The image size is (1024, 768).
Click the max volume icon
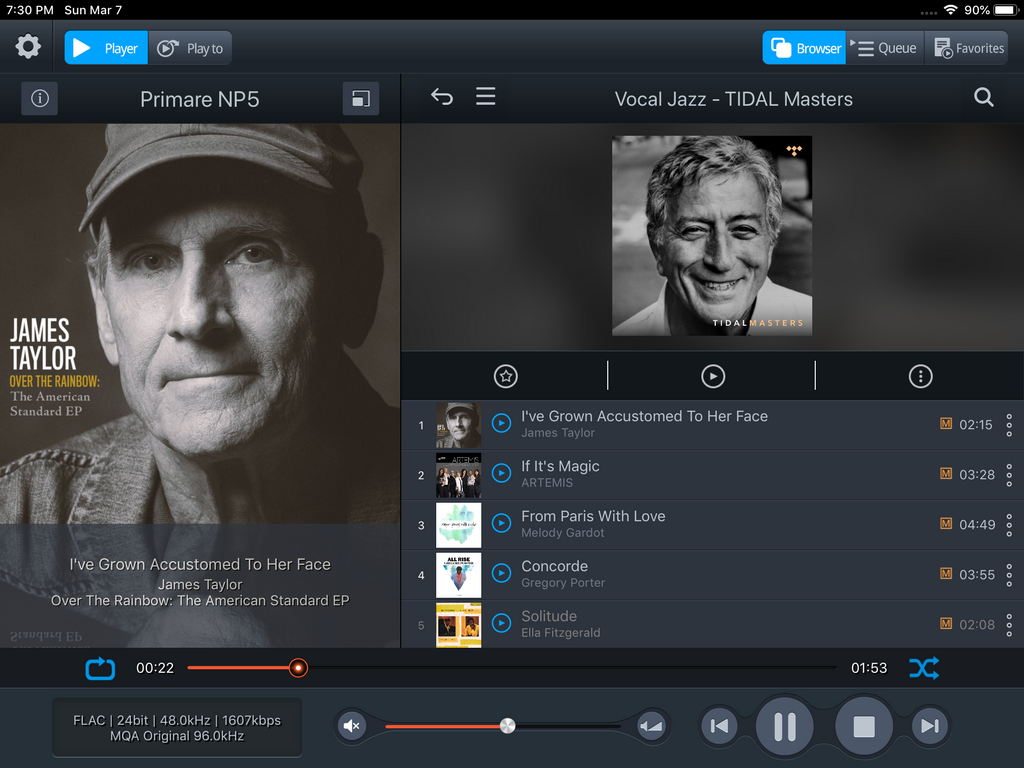[x=651, y=726]
